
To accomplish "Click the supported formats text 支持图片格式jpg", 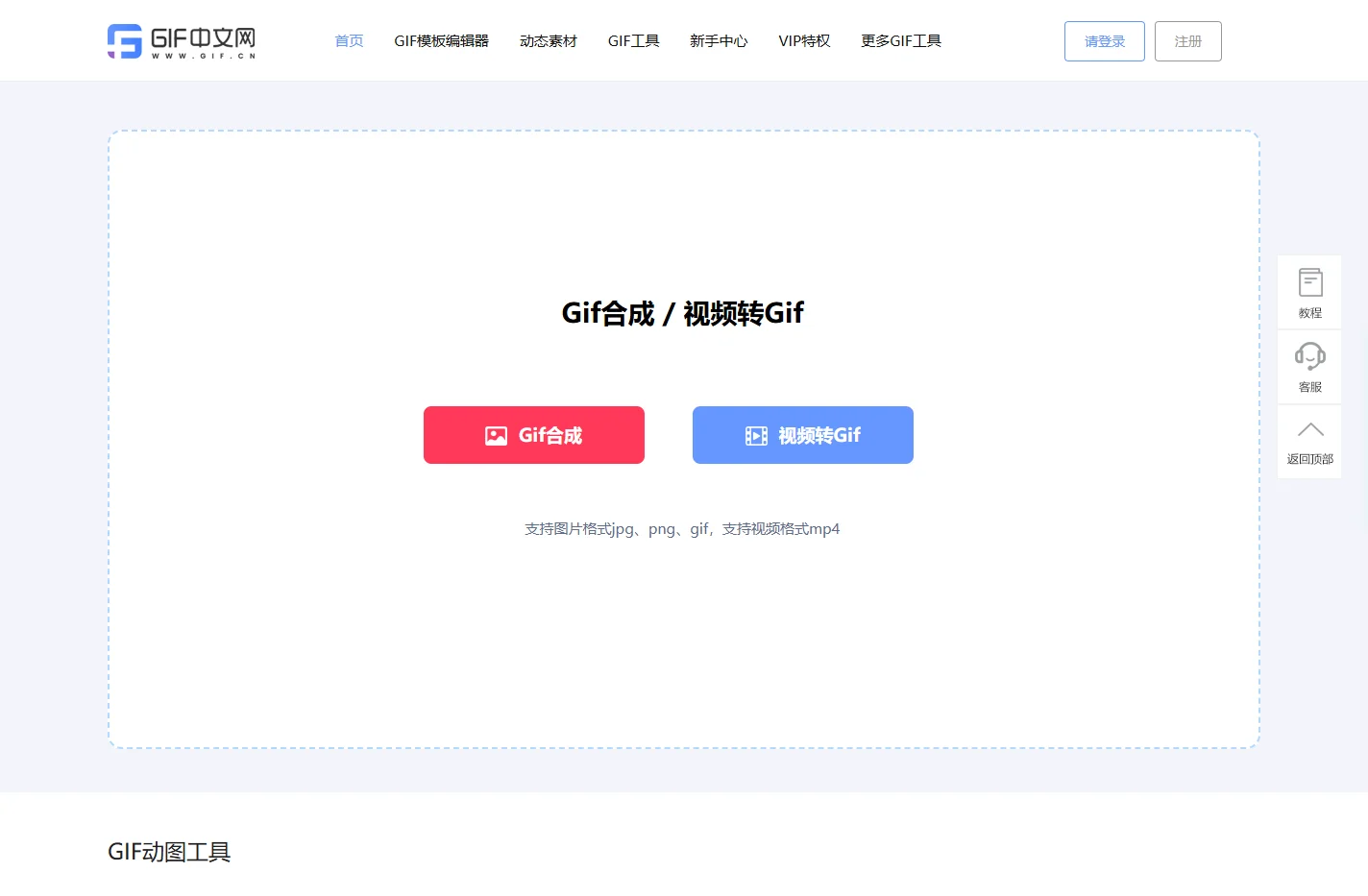I will (x=682, y=529).
